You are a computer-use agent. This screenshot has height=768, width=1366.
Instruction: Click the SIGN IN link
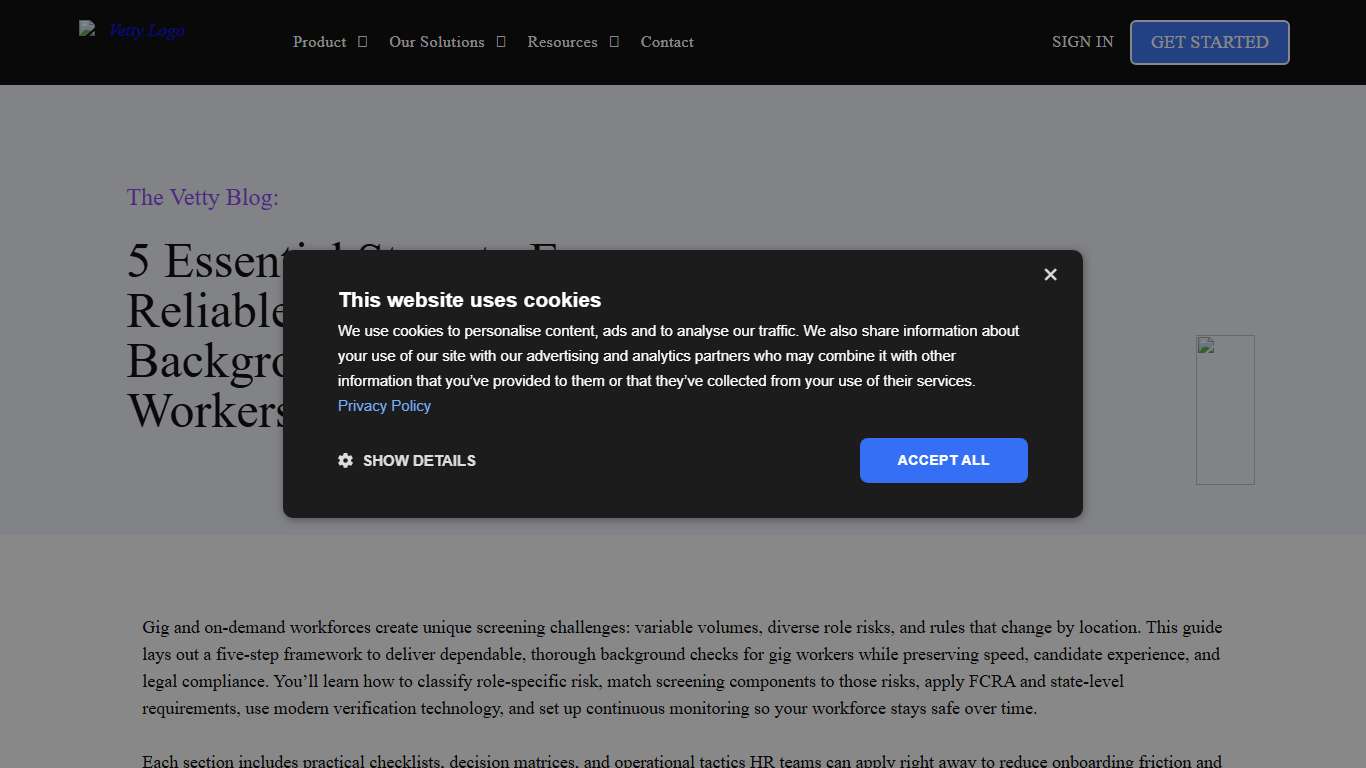1082,42
